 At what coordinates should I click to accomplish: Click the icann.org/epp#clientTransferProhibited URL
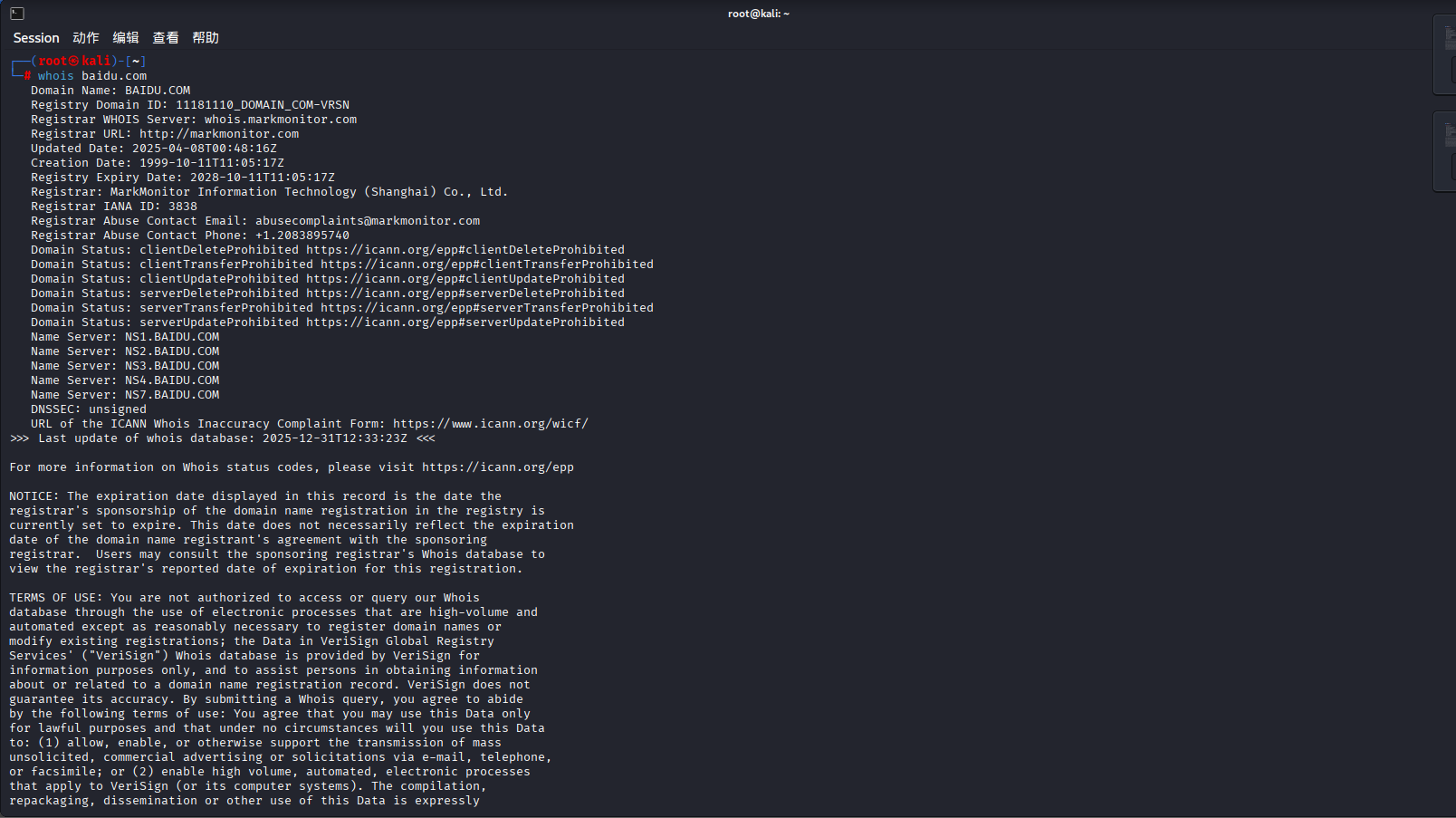tap(487, 265)
